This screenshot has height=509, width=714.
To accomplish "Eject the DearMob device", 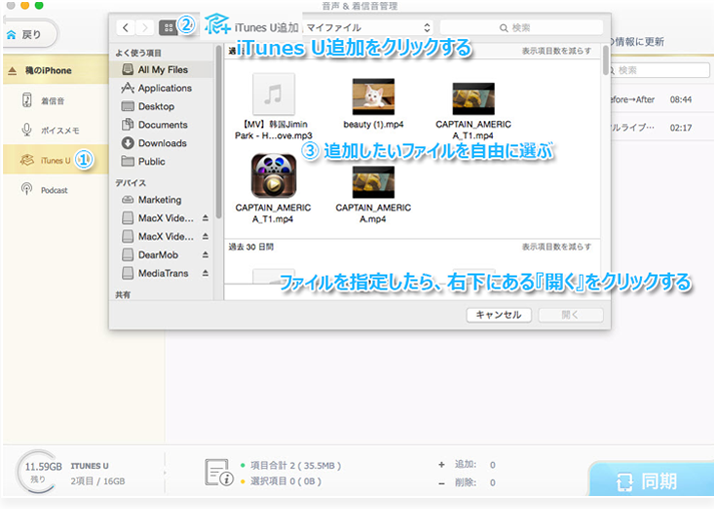I will coord(205,254).
